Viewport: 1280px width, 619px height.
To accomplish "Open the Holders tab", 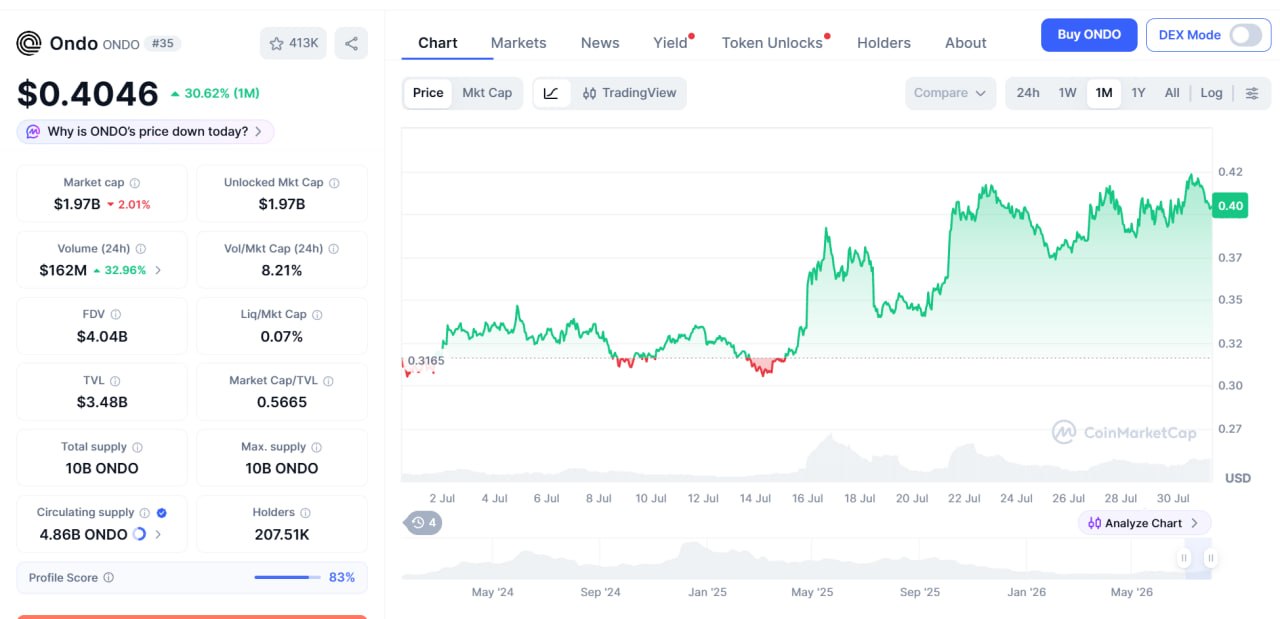I will (x=884, y=43).
